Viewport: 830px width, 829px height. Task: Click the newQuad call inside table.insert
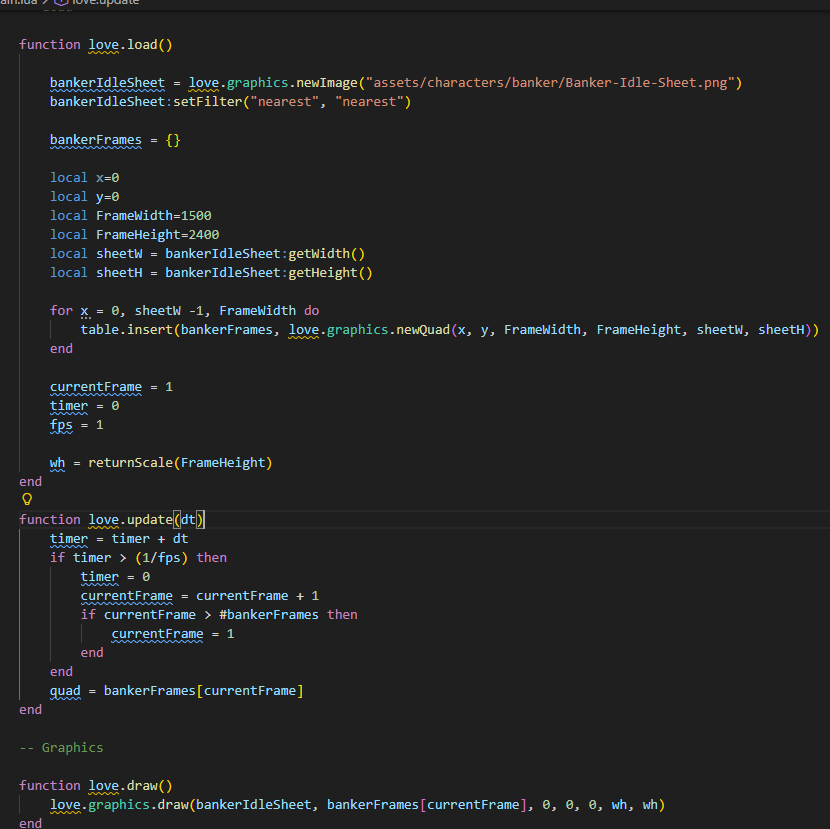click(418, 330)
